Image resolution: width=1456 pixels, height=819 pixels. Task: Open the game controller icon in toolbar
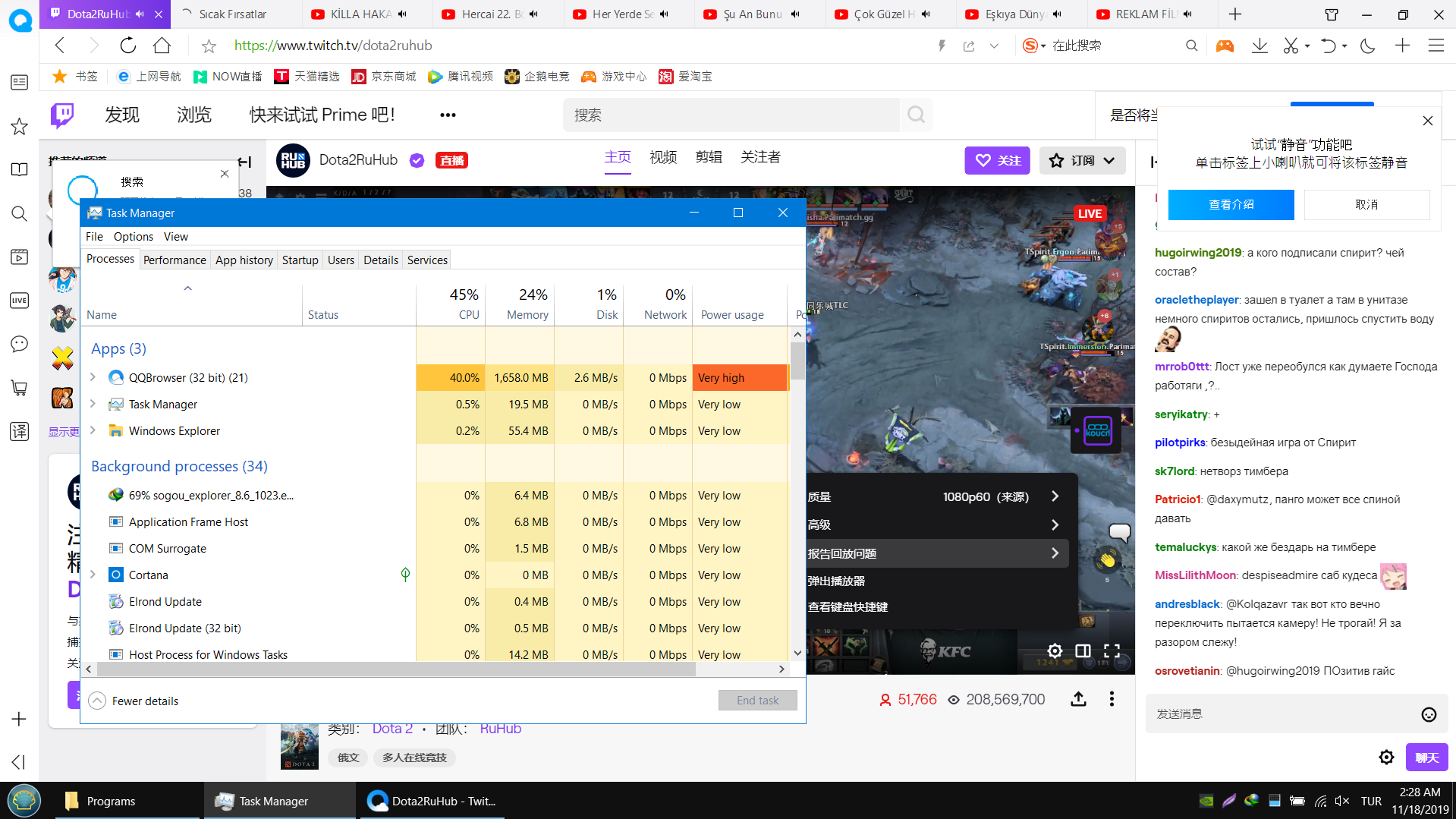1225,46
